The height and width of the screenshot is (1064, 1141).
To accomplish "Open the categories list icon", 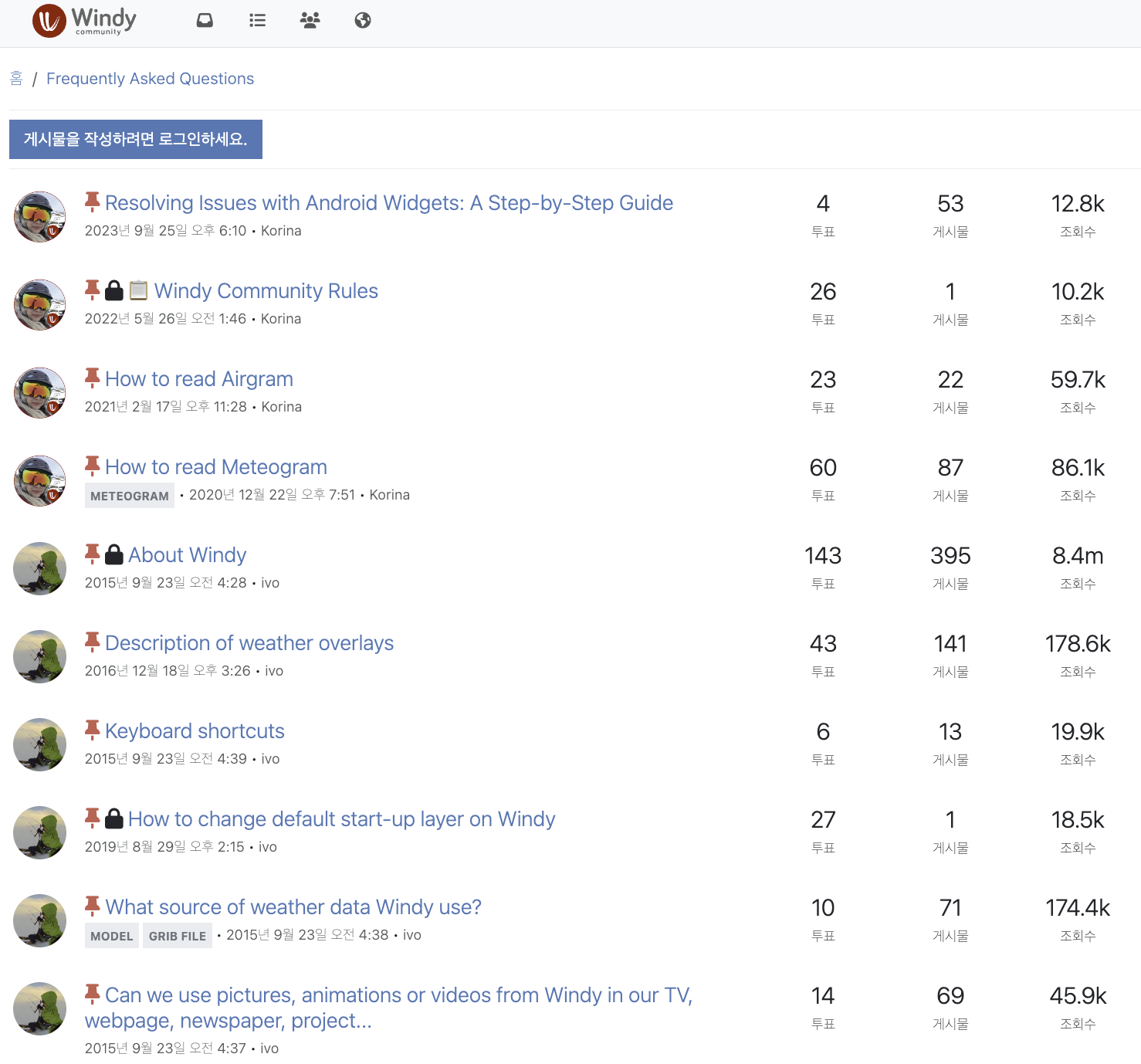I will point(258,20).
